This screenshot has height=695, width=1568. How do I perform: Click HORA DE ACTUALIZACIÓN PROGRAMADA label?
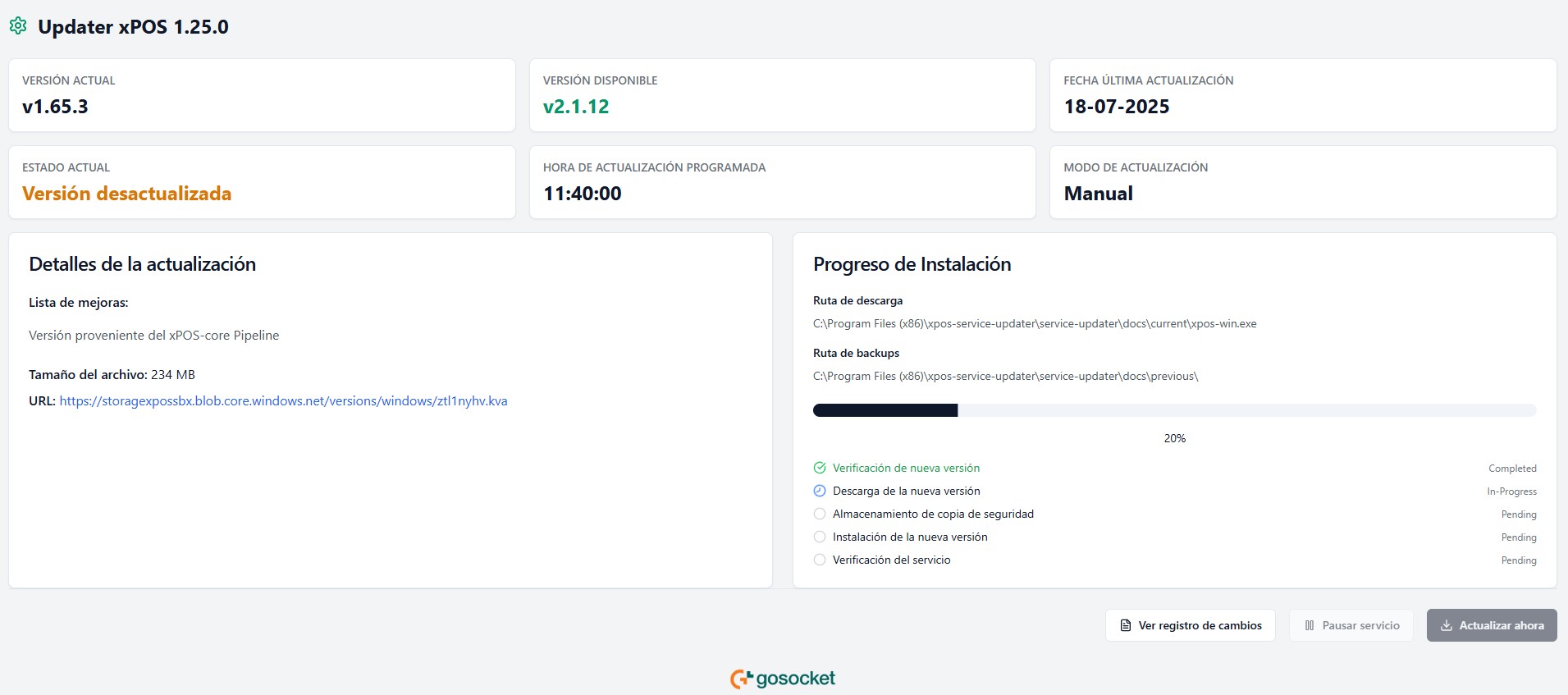(654, 167)
